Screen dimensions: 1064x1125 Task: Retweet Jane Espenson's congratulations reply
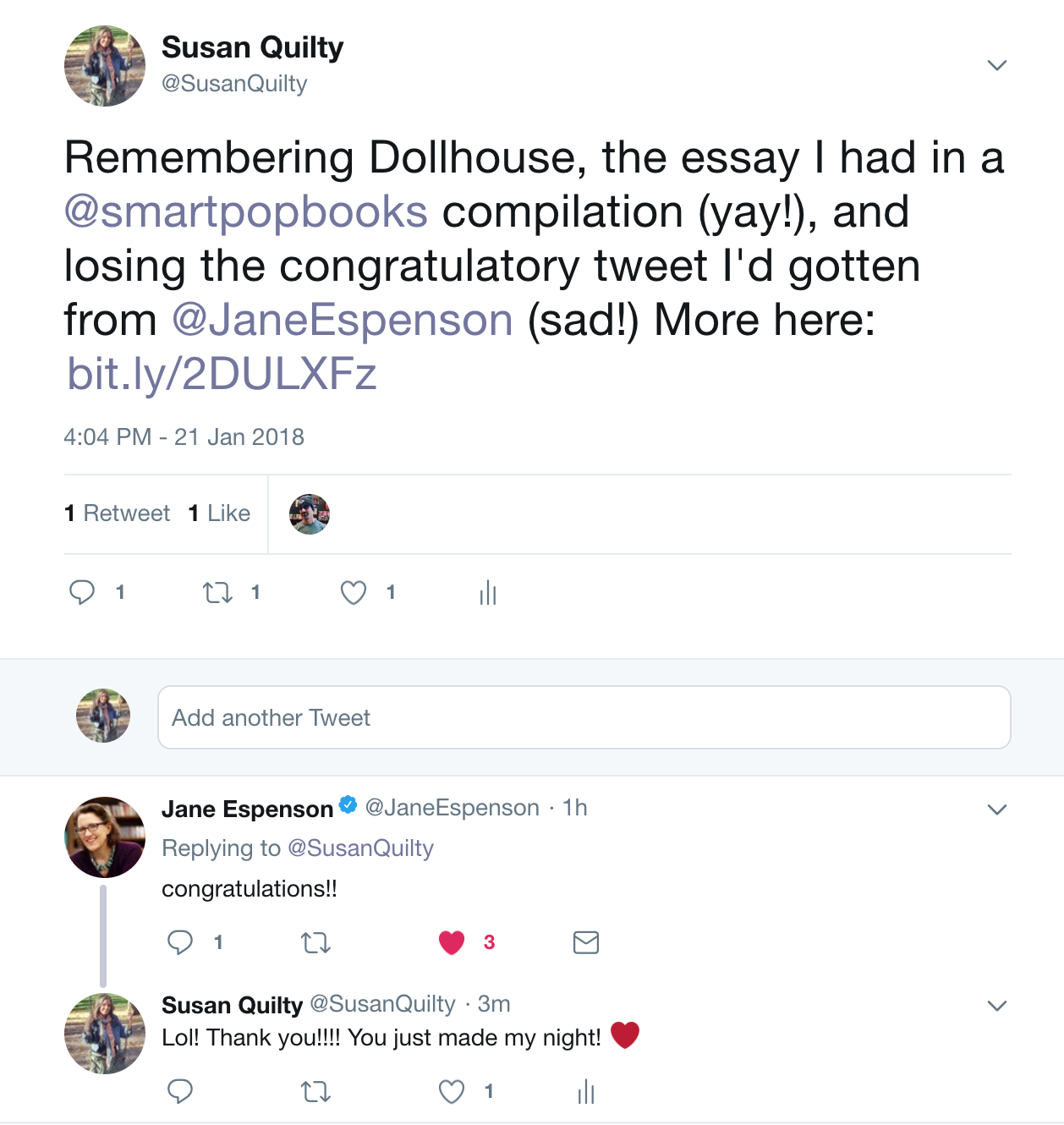pos(315,942)
